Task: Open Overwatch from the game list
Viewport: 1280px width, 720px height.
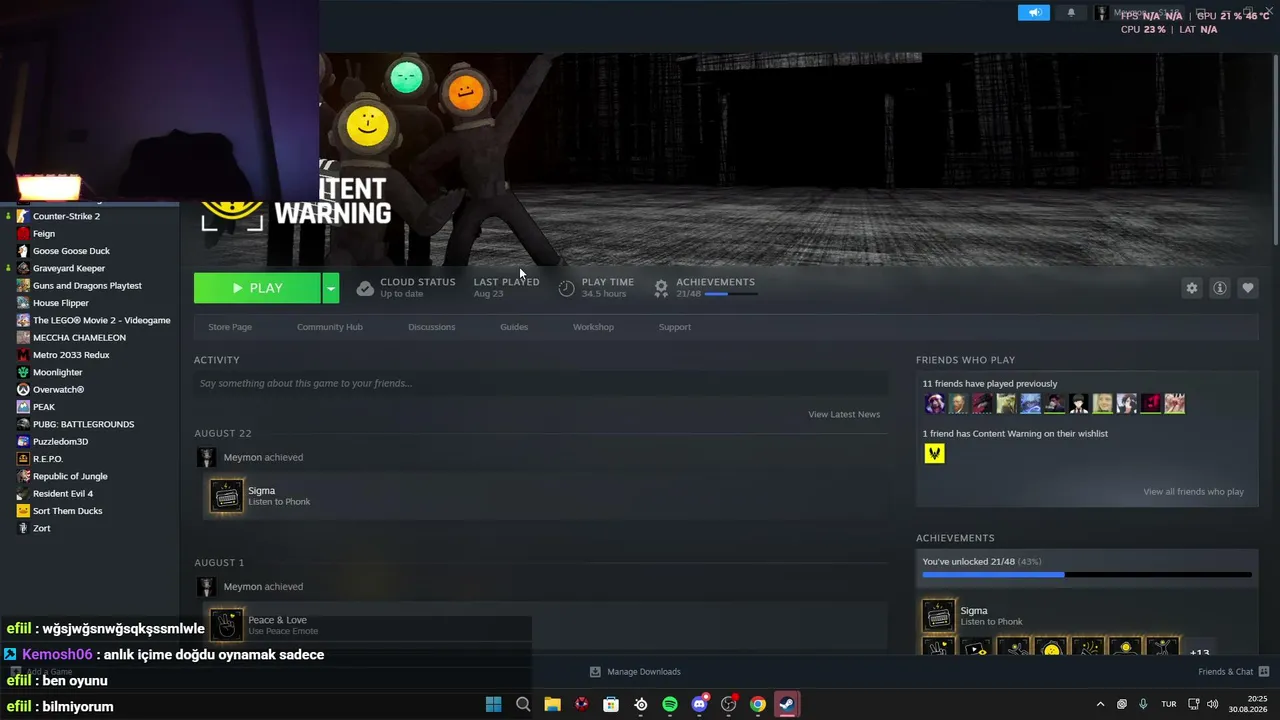Action: 58,390
